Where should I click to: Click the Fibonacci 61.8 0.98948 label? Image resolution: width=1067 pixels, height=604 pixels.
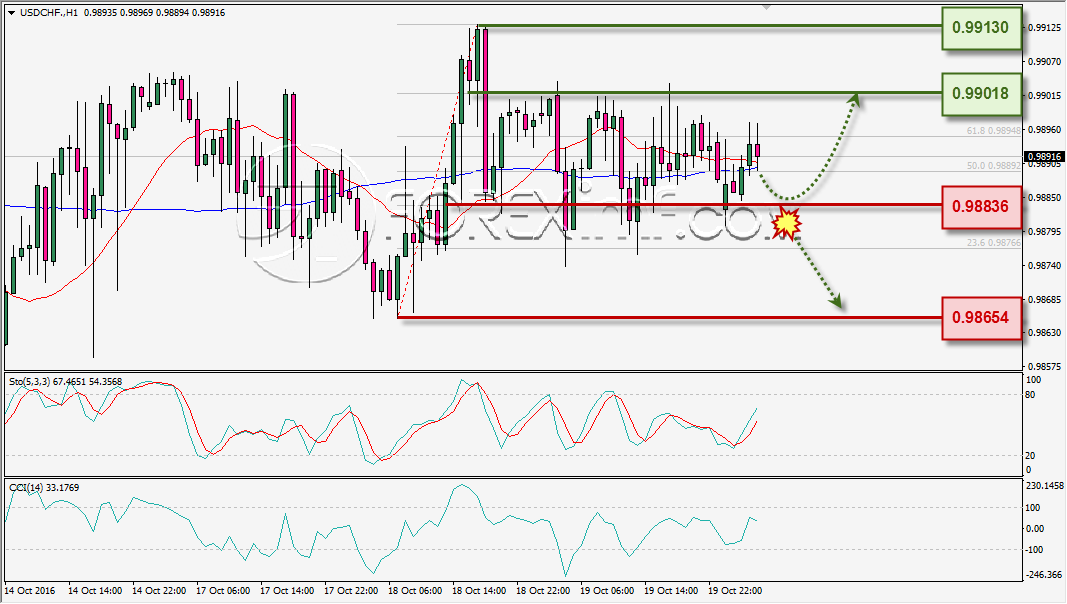point(993,131)
